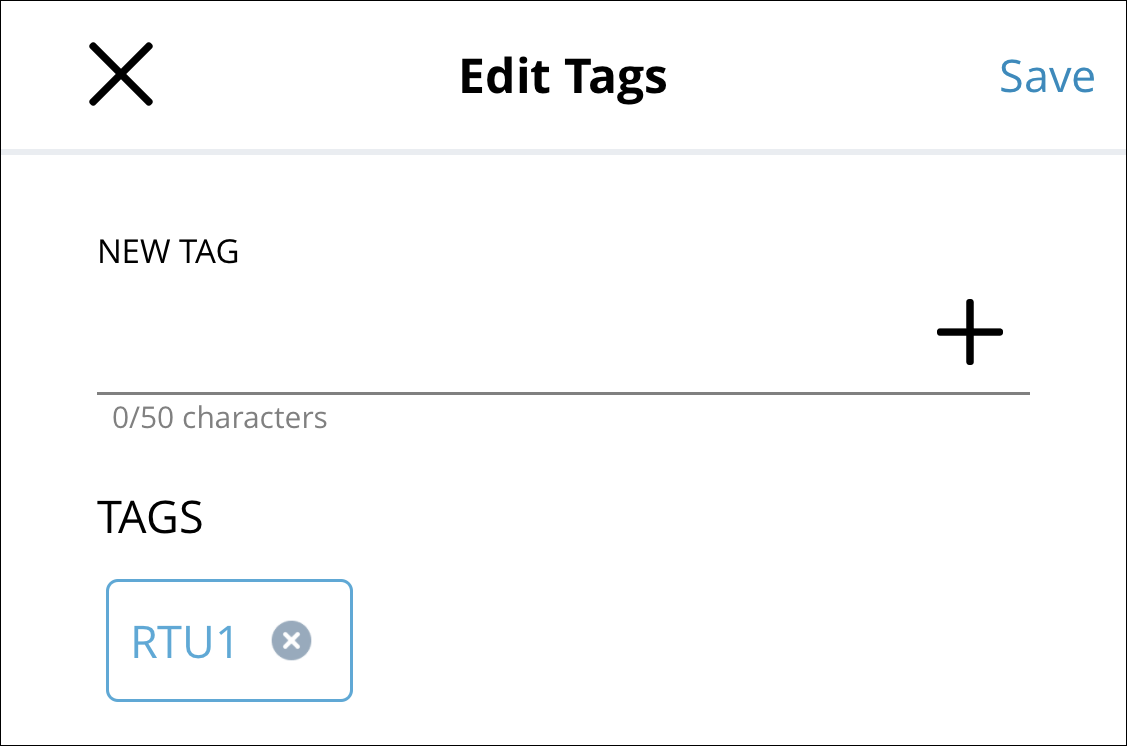Click the 0/50 characters counter
The height and width of the screenshot is (746, 1127).
220,417
